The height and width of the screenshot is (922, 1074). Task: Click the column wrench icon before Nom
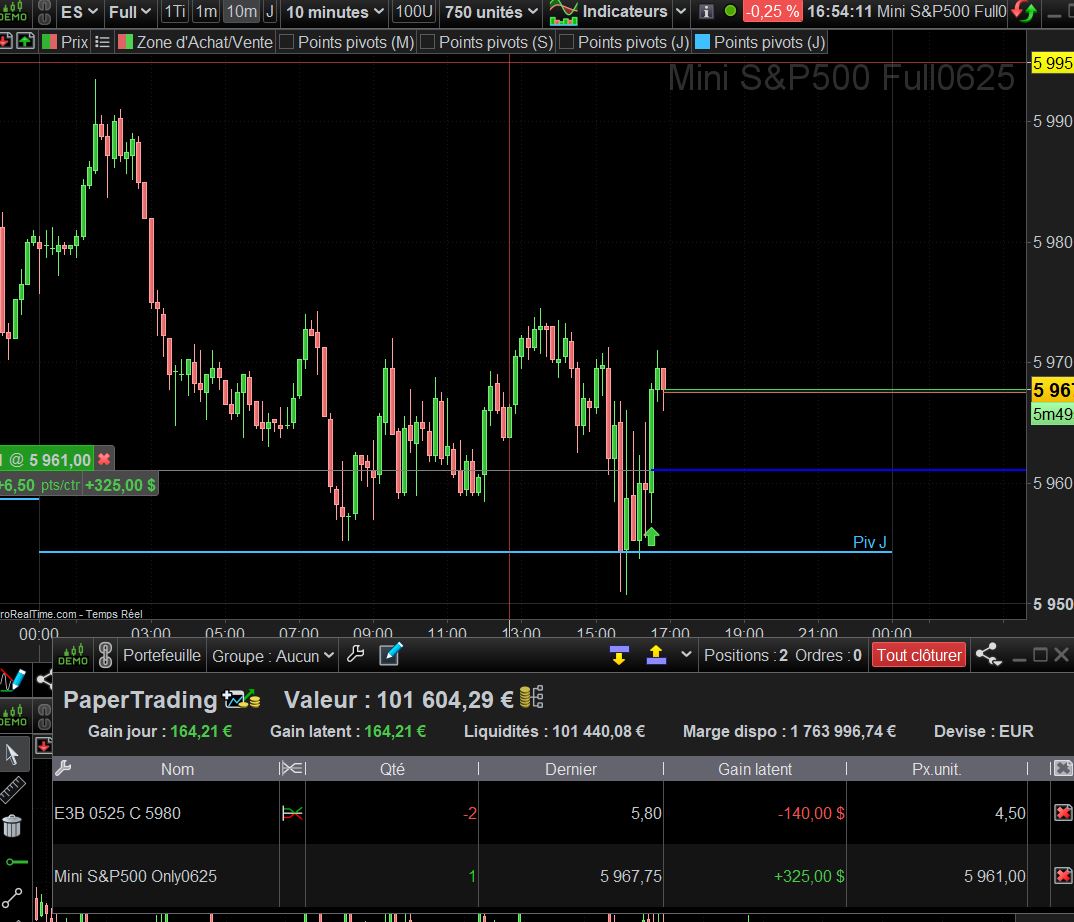[x=63, y=769]
